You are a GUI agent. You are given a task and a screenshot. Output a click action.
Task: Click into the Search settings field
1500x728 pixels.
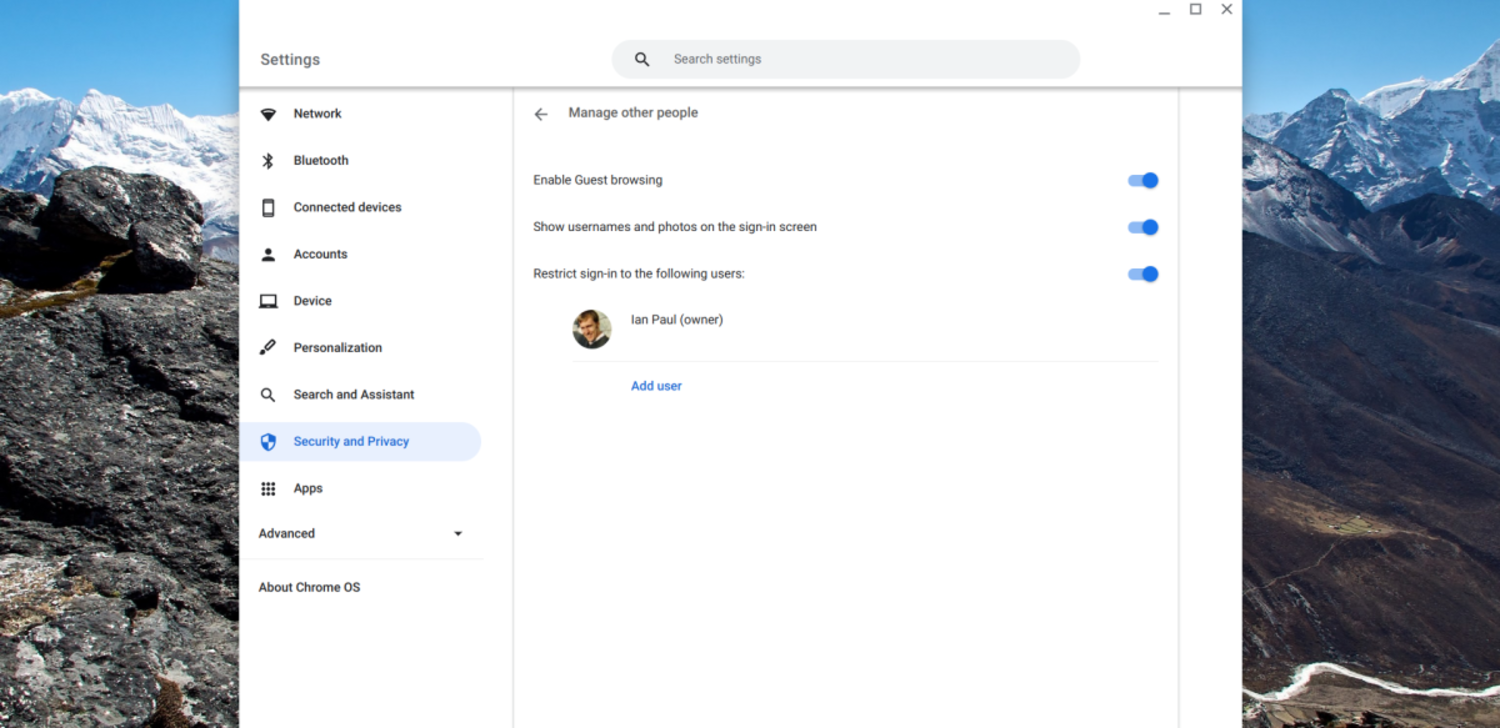[845, 60]
